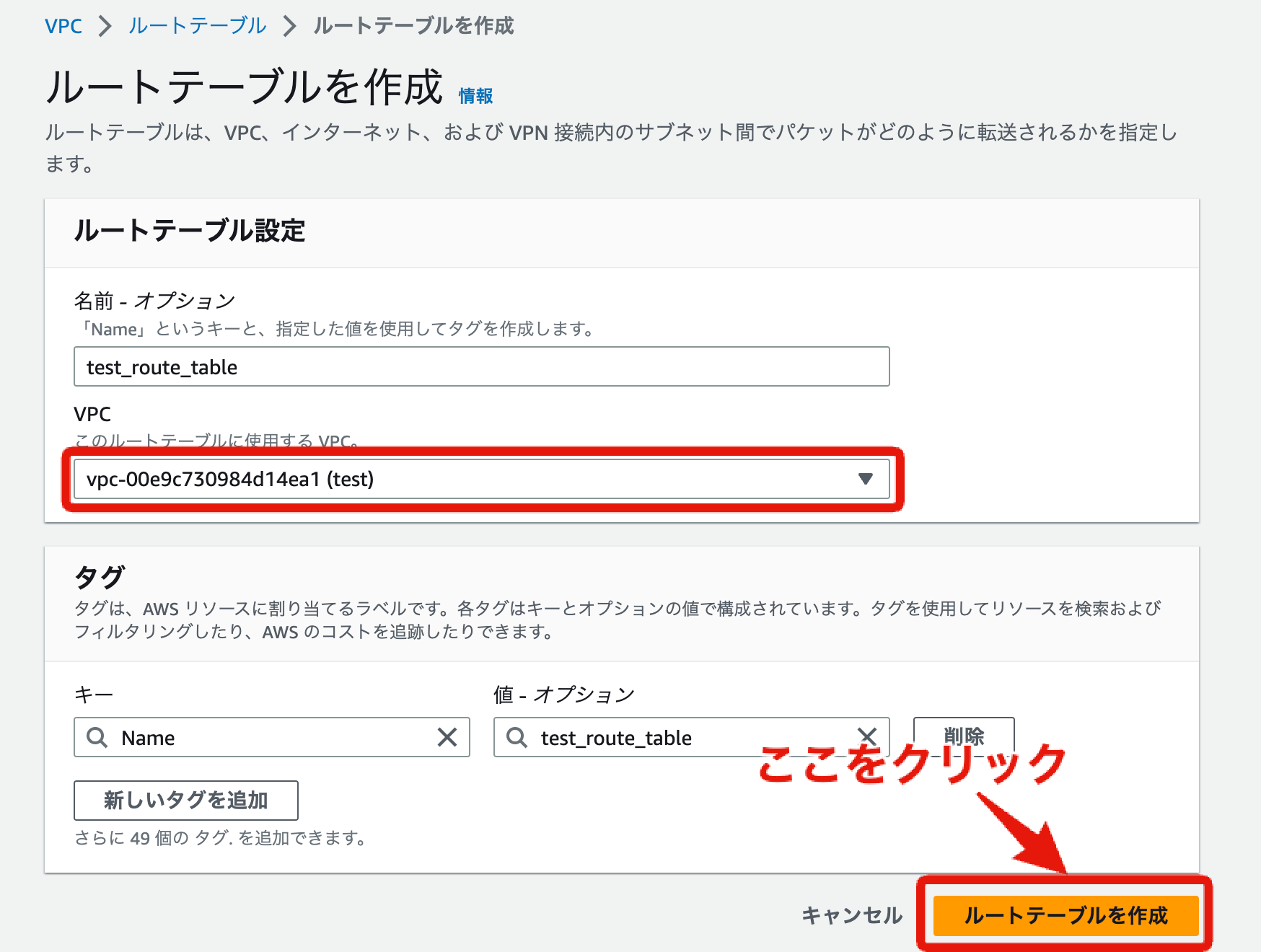Click the 名前 - オプション label
The width and height of the screenshot is (1261, 952).
[155, 300]
